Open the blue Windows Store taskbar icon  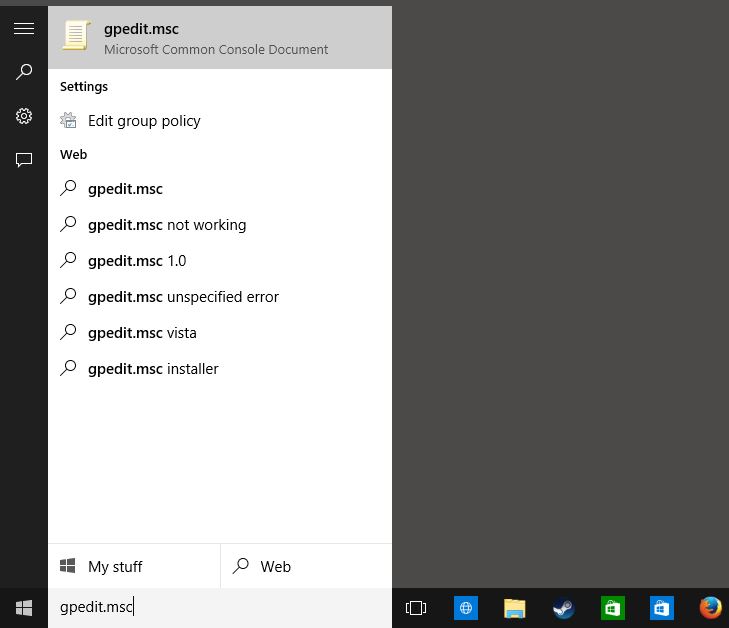pyautogui.click(x=662, y=608)
